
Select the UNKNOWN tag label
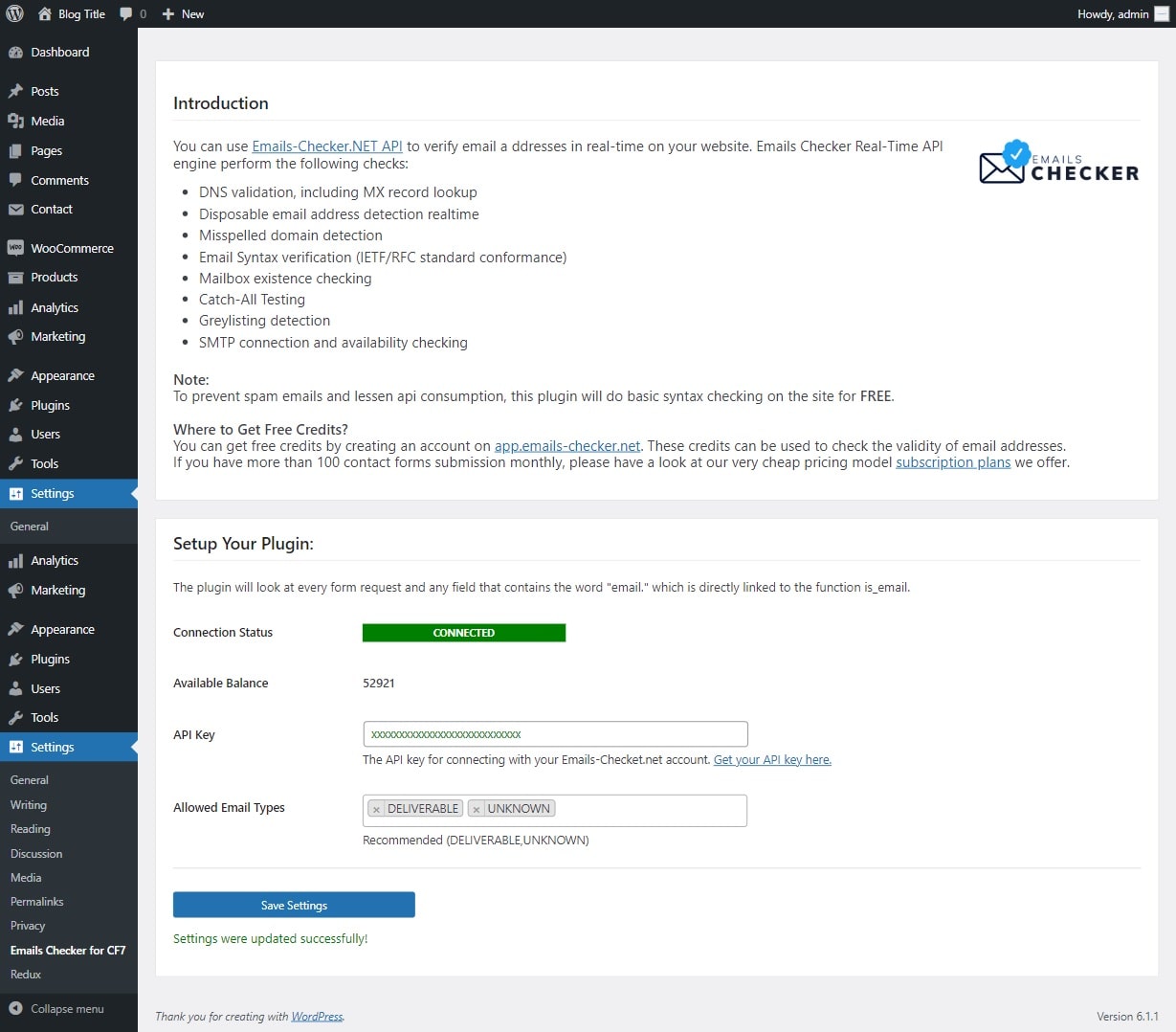519,809
